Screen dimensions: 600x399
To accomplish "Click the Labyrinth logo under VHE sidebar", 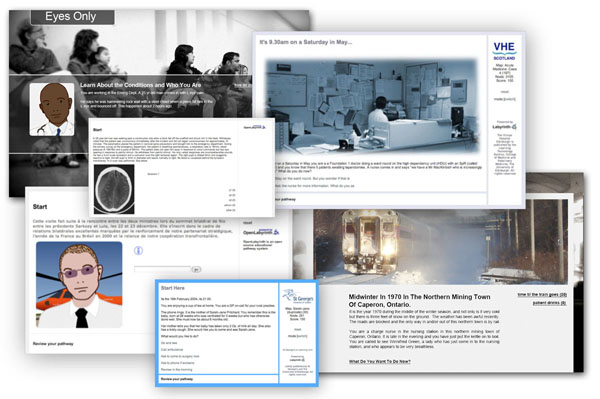I will [x=504, y=126].
